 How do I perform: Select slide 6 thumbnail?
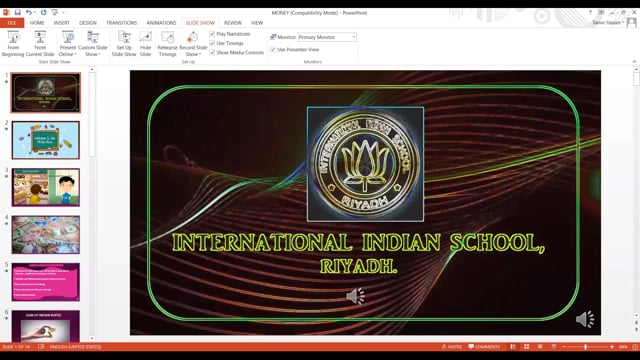coord(46,326)
